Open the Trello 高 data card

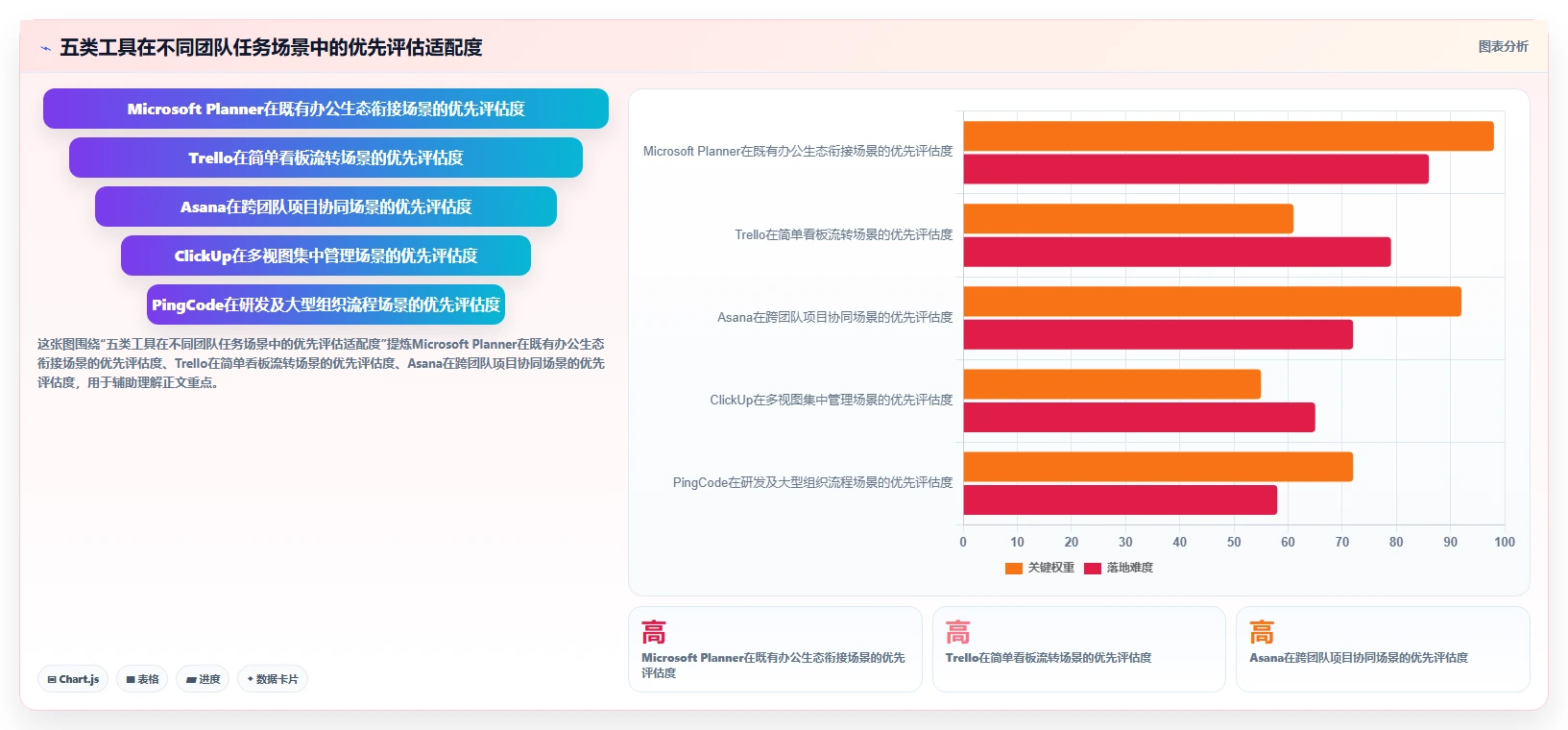[x=1079, y=648]
